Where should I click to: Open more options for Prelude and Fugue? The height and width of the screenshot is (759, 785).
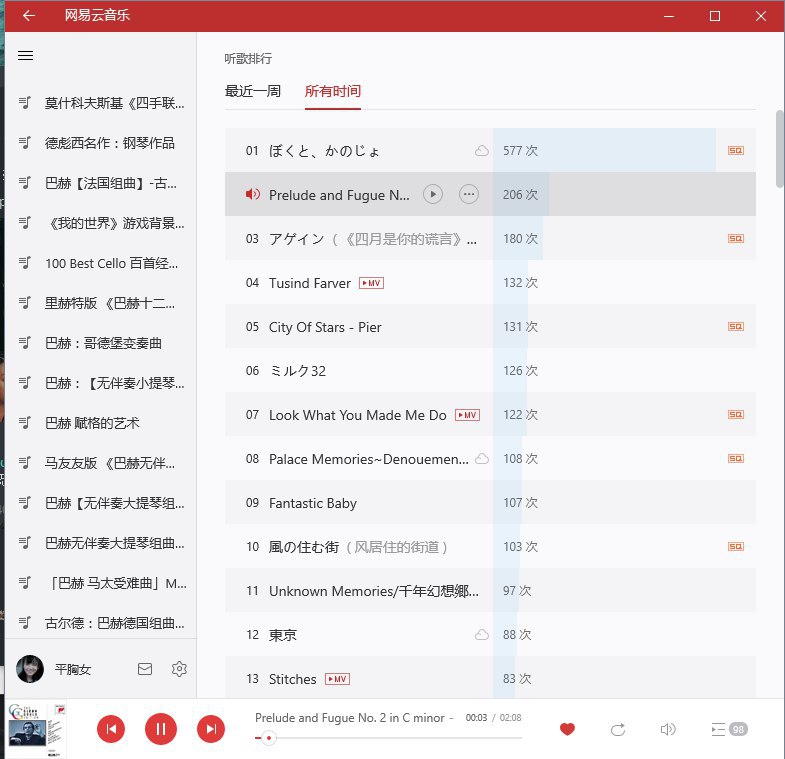click(x=468, y=195)
